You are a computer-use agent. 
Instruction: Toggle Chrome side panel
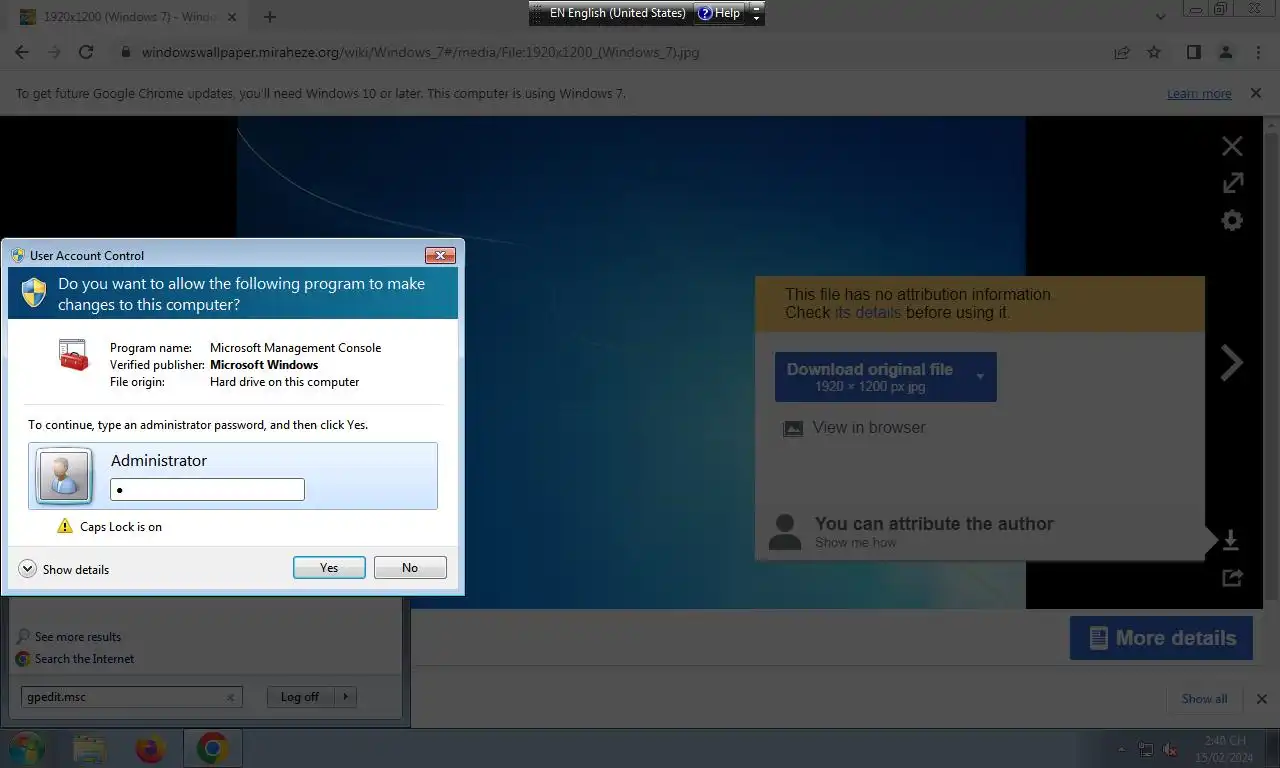pyautogui.click(x=1193, y=52)
